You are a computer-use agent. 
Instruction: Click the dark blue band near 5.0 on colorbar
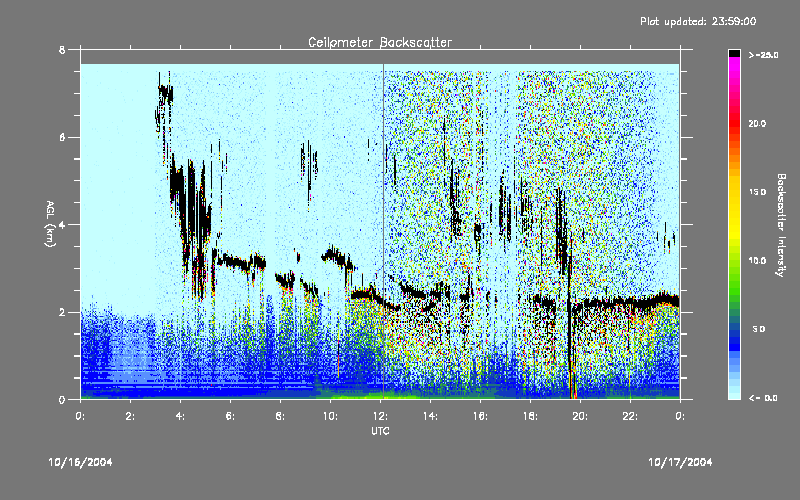pos(734,332)
